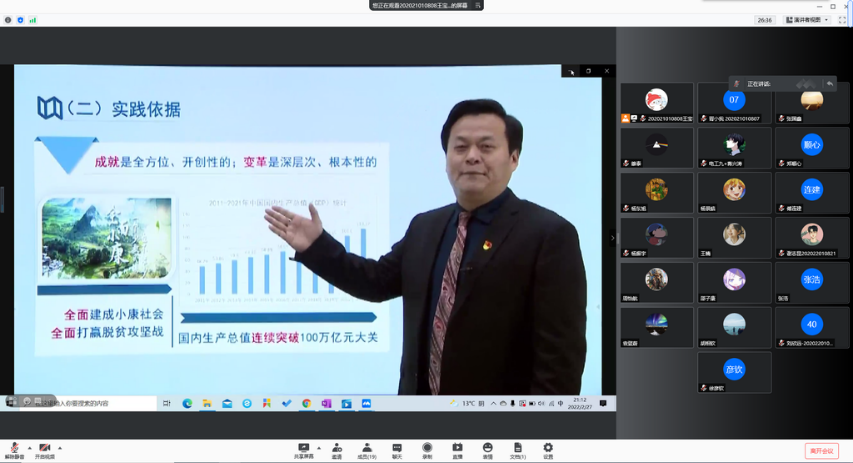Leave the meeting (离开会议)
The width and height of the screenshot is (853, 463).
(x=821, y=450)
